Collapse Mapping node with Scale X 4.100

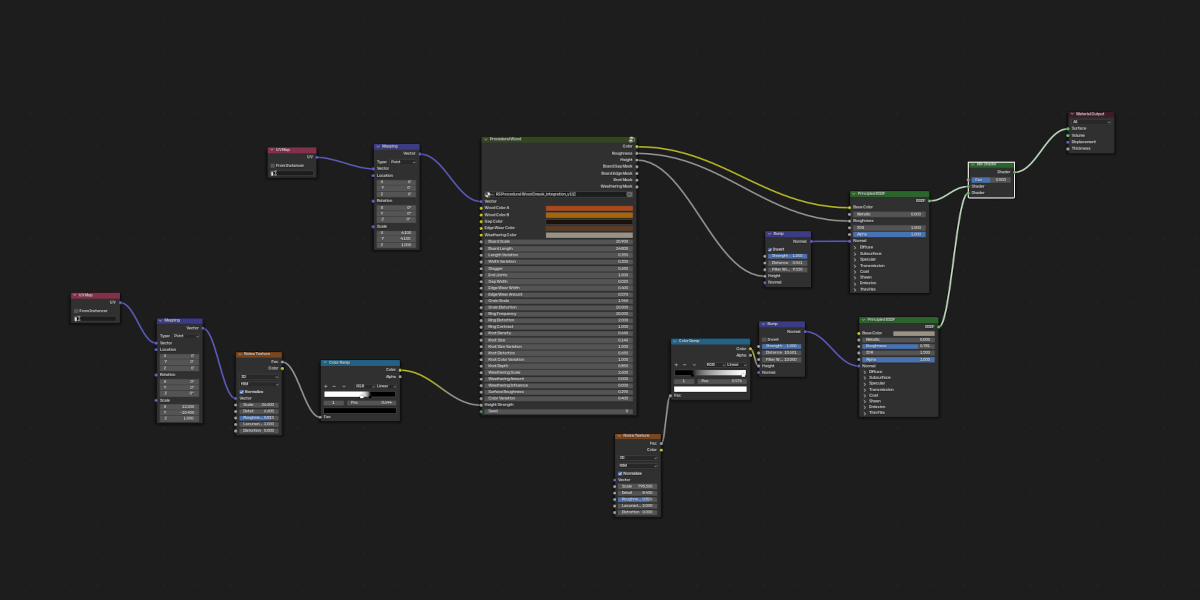tap(378, 146)
